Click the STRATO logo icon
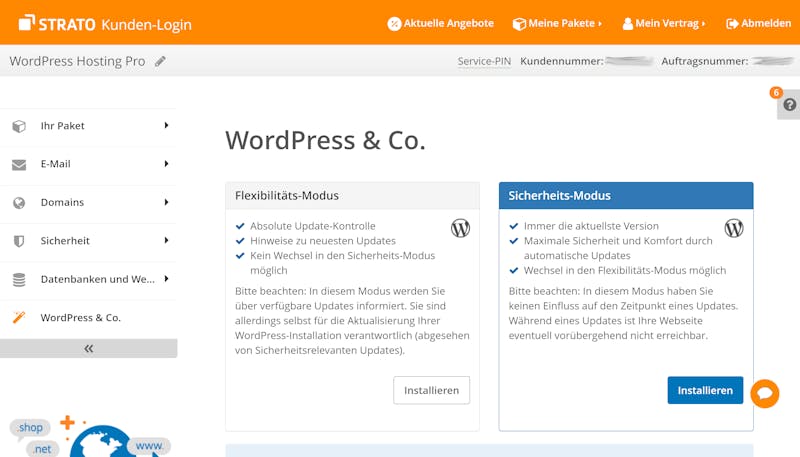The width and height of the screenshot is (800, 457). pyautogui.click(x=27, y=23)
